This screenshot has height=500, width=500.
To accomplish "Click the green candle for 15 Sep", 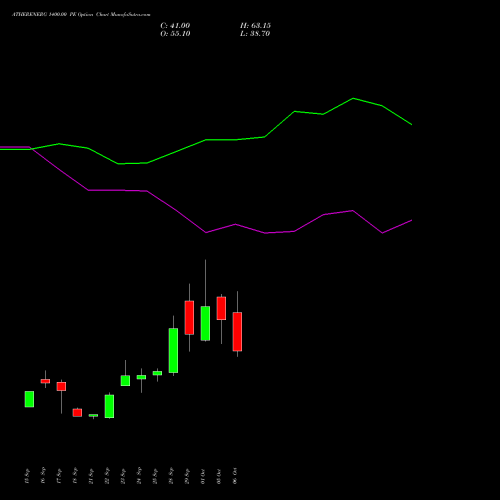I will point(29,399).
